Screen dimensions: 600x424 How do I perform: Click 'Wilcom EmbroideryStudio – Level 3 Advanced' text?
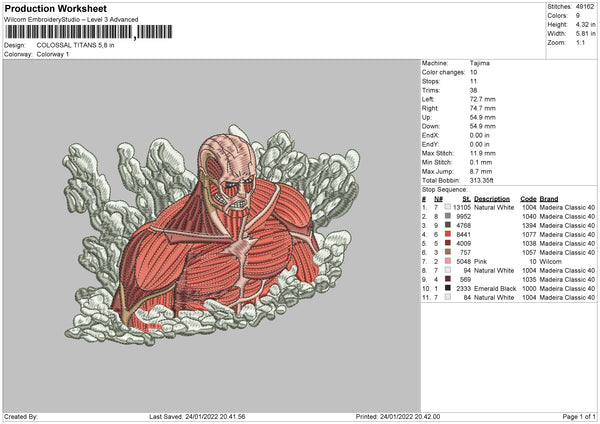pyautogui.click(x=71, y=20)
